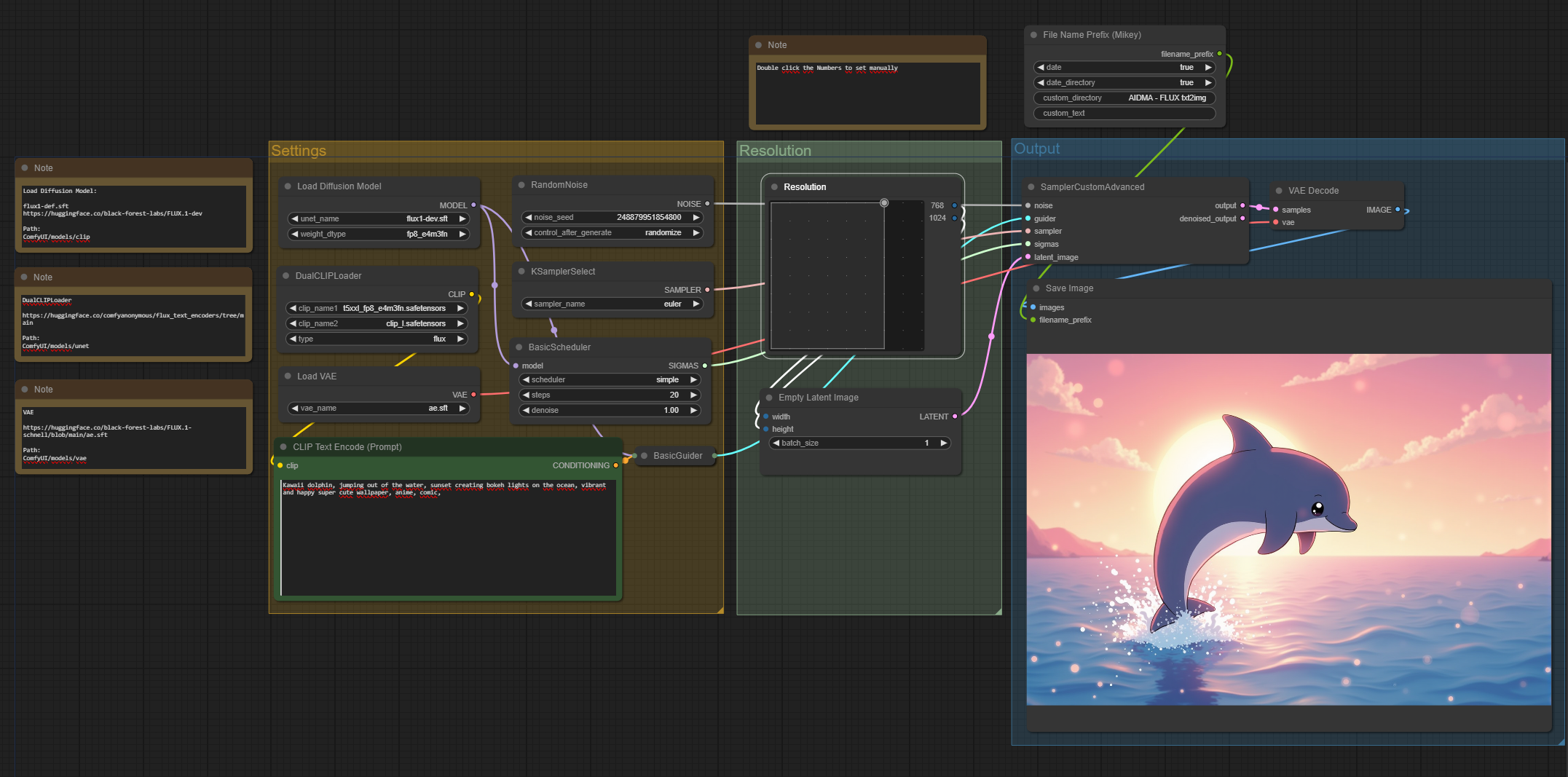This screenshot has width=1568, height=777.
Task: Collapse the KSamplerSelect node using its dot
Action: [x=521, y=272]
